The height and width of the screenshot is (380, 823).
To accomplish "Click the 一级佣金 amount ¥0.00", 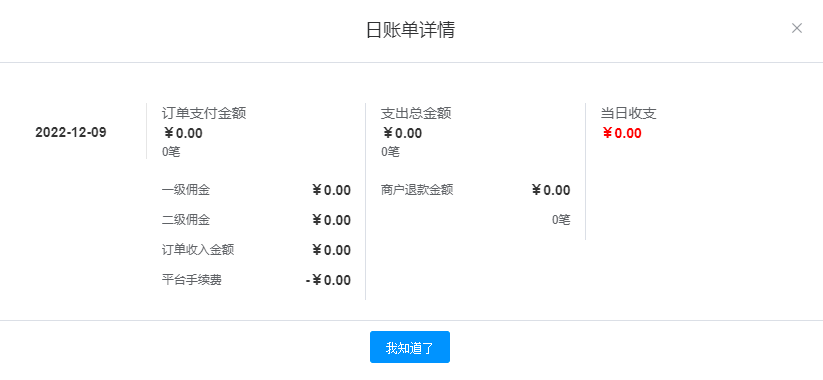I will 331,190.
